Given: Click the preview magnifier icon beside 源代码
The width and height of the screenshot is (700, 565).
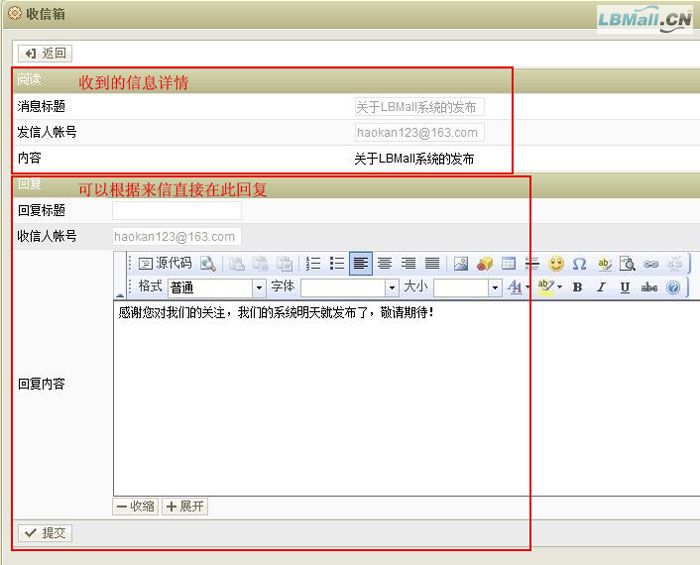Looking at the screenshot, I should (208, 264).
